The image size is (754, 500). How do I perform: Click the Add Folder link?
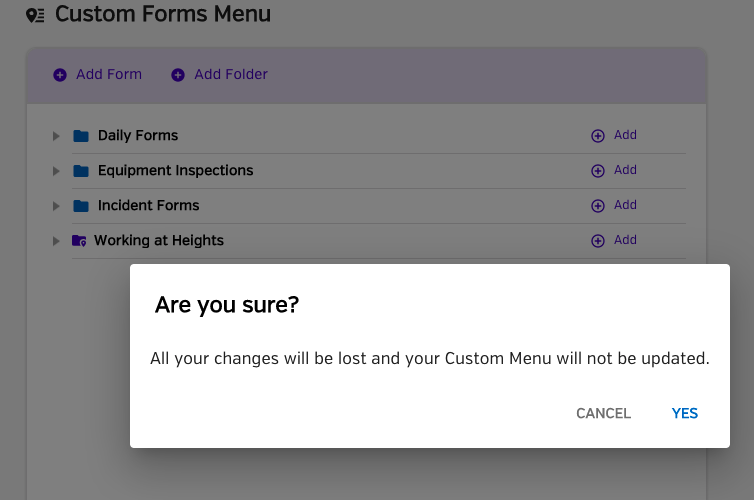(x=231, y=75)
